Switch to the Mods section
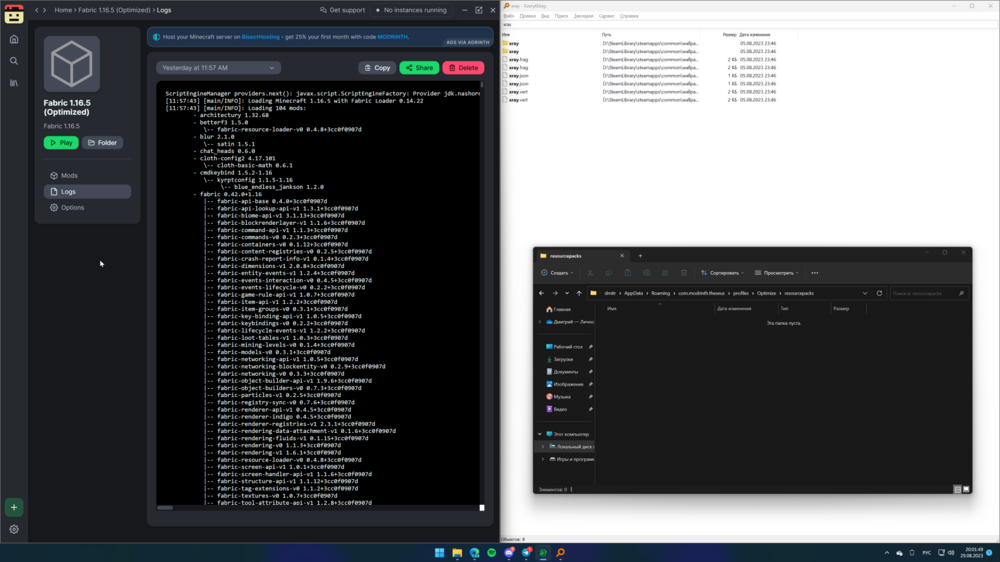 pyautogui.click(x=87, y=175)
